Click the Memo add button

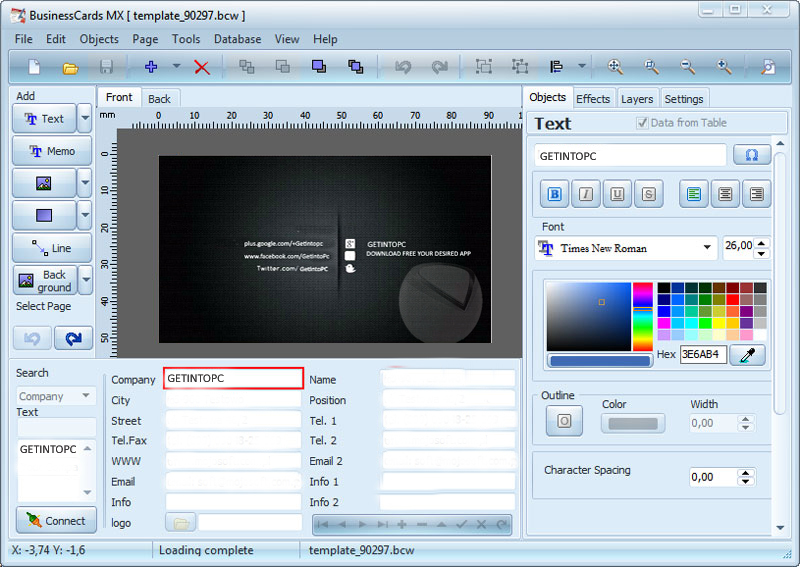[52, 151]
